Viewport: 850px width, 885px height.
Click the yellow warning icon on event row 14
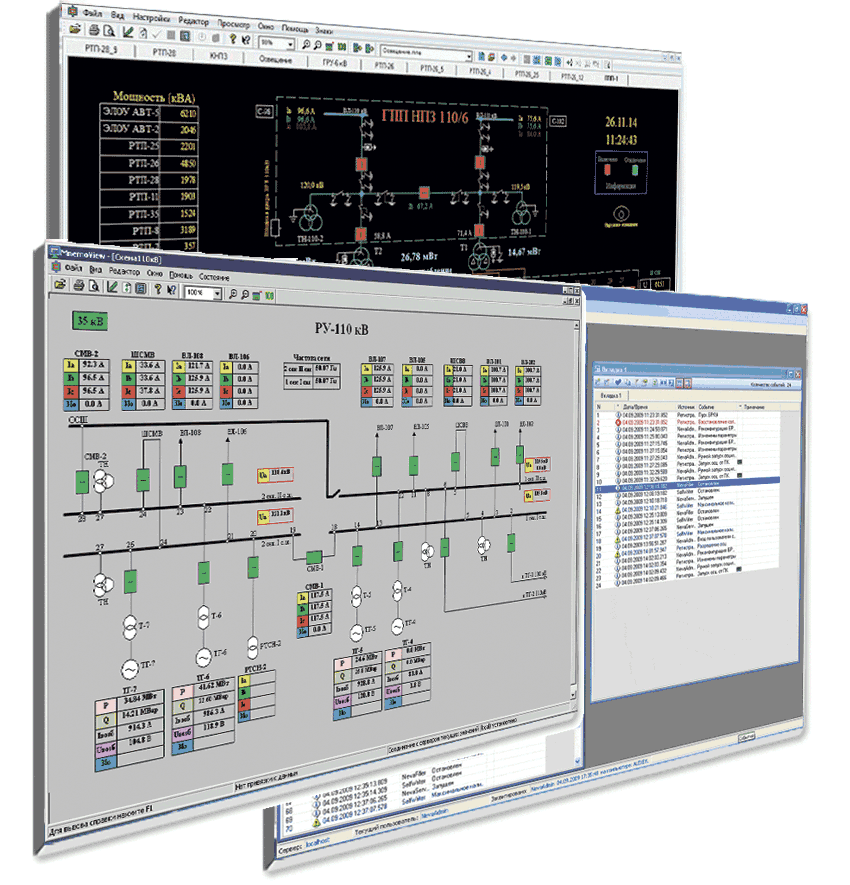tap(618, 510)
